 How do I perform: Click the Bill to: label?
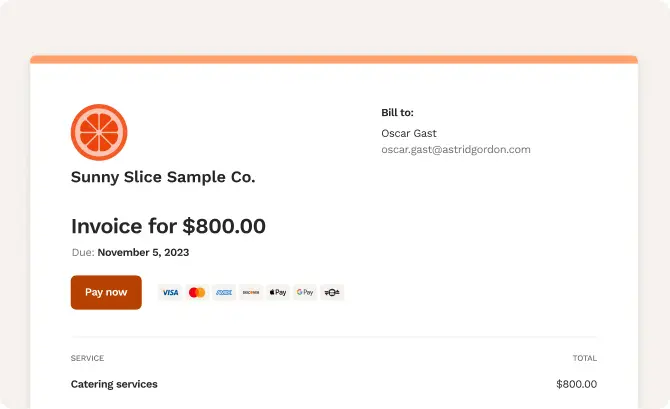point(397,112)
